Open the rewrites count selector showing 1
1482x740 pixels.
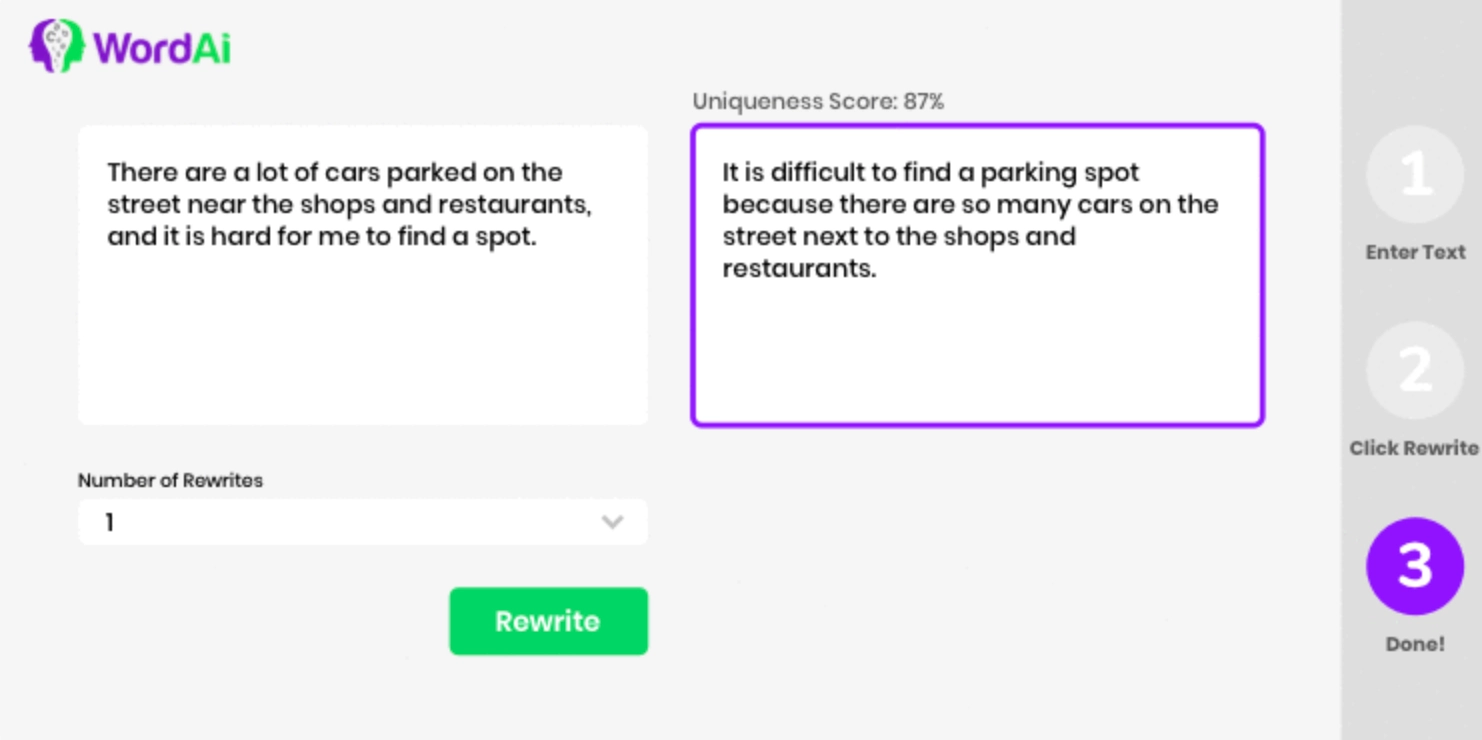tap(362, 521)
